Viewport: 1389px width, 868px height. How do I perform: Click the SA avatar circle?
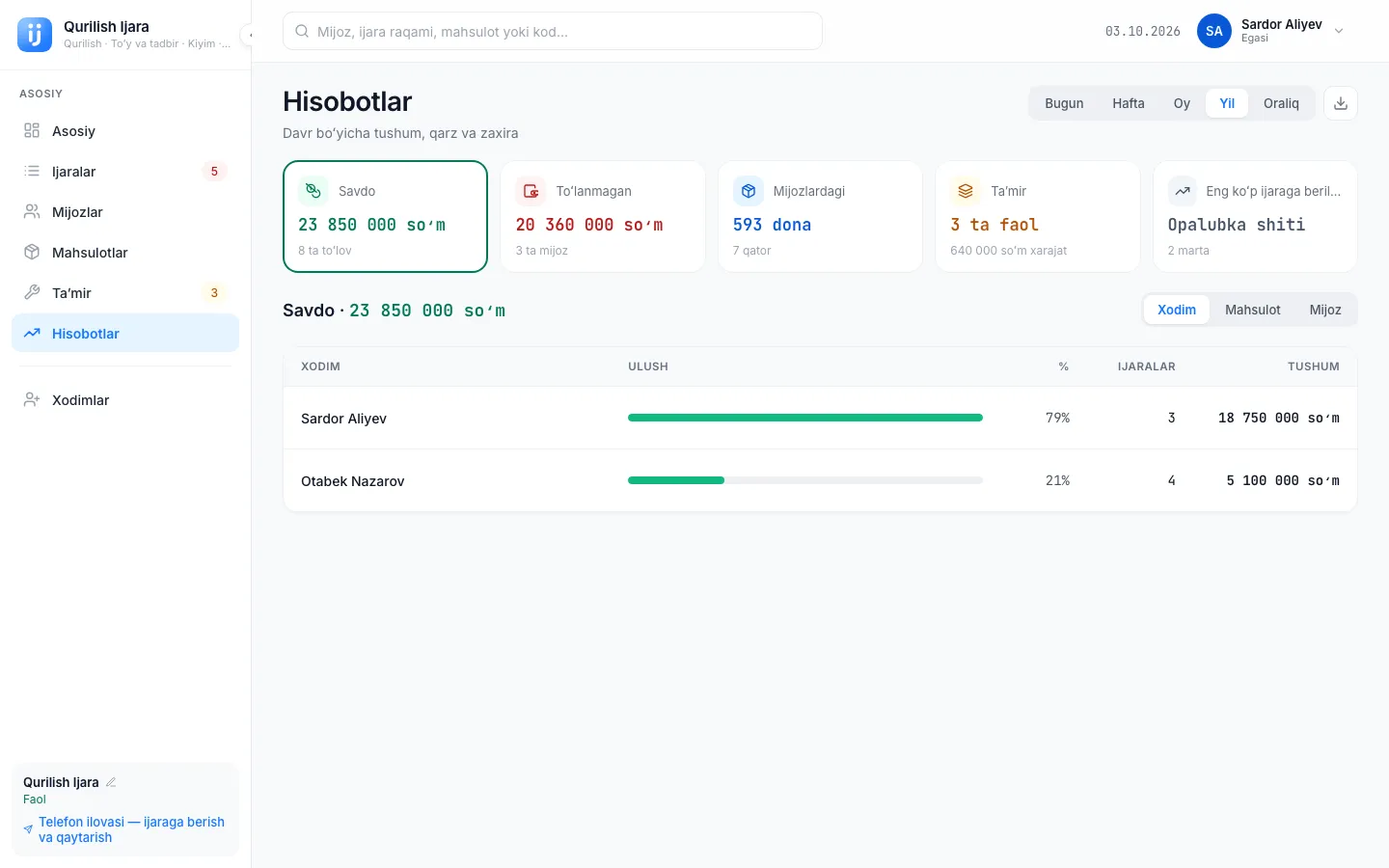(1214, 31)
